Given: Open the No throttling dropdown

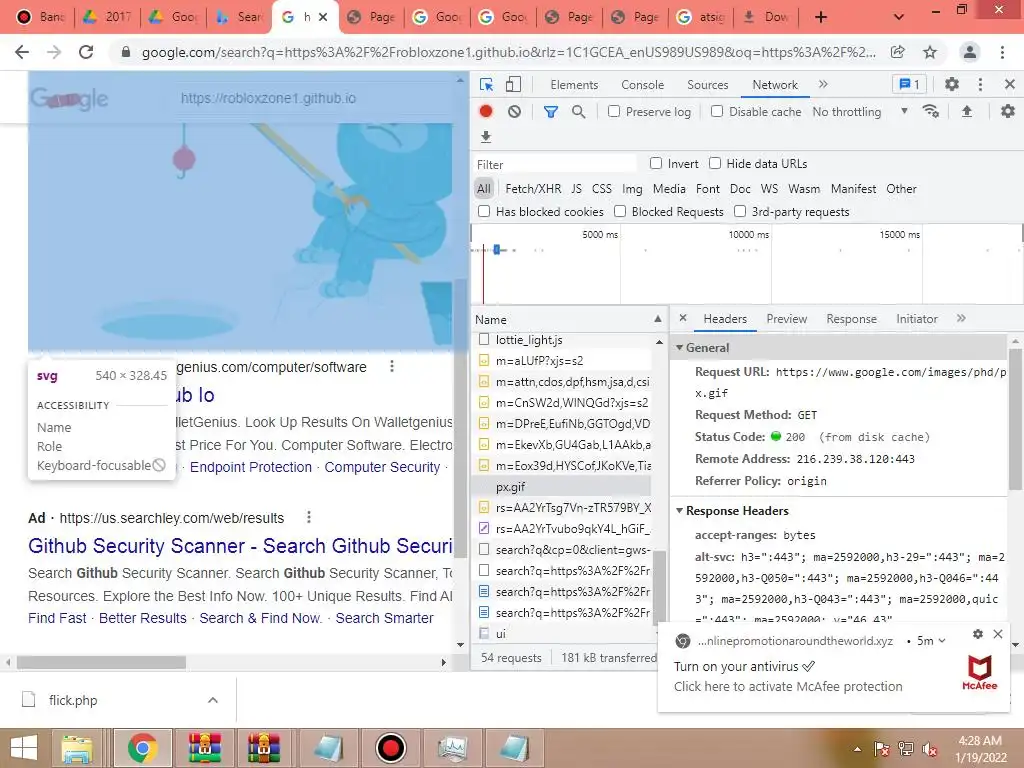Looking at the screenshot, I should (860, 112).
